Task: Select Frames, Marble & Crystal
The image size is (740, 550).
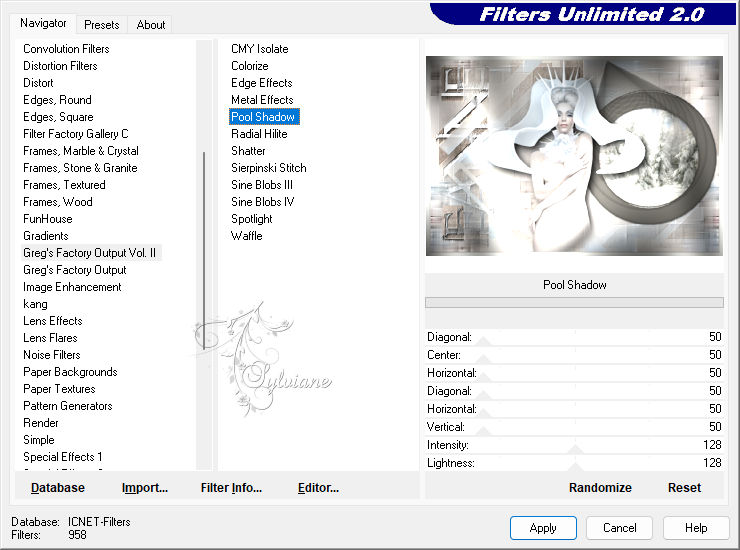Action: tap(81, 151)
